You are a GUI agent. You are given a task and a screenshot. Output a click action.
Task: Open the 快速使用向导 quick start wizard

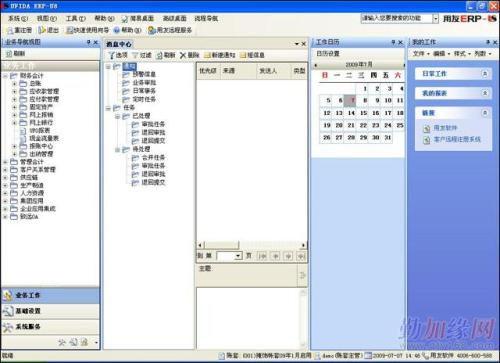coord(87,30)
